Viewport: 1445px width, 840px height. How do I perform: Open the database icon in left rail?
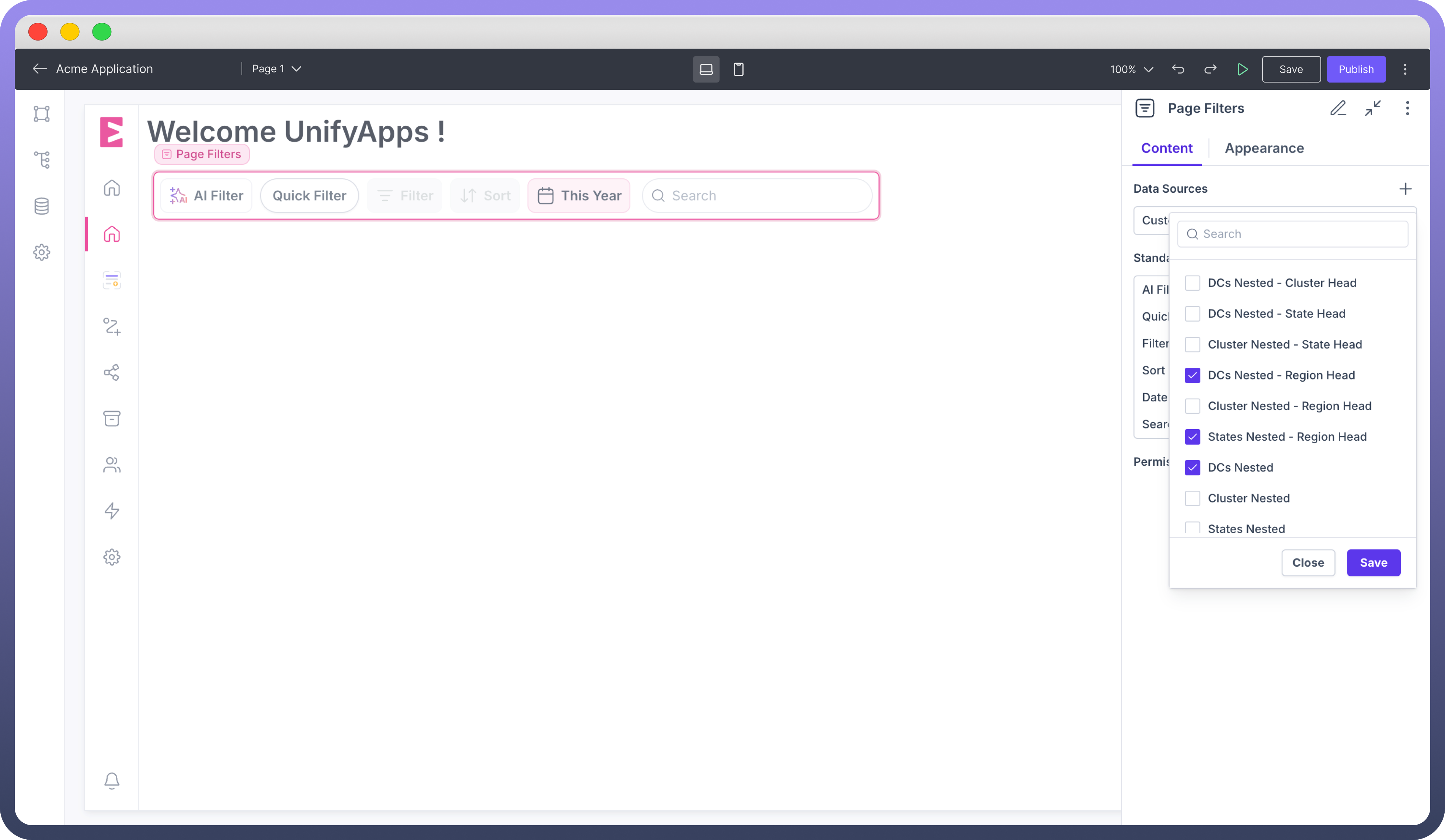[42, 206]
